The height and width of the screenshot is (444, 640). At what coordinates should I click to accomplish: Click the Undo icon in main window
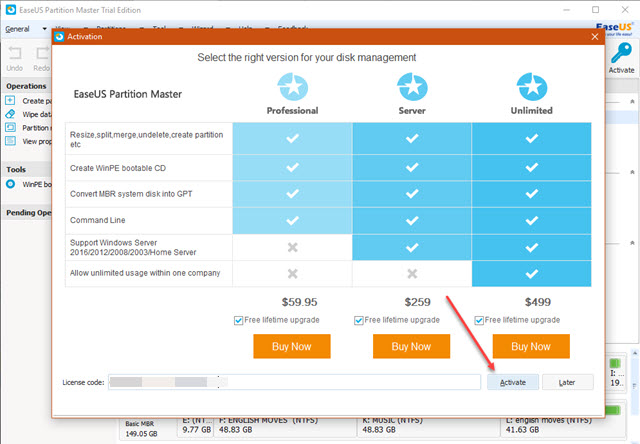point(15,53)
